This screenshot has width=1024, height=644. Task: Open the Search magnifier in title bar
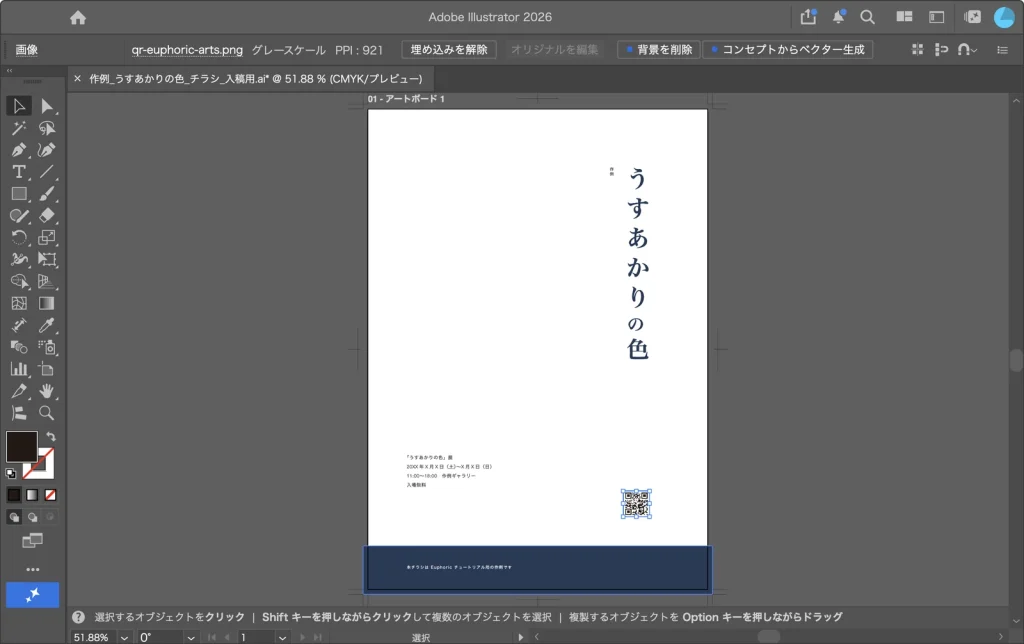[867, 17]
